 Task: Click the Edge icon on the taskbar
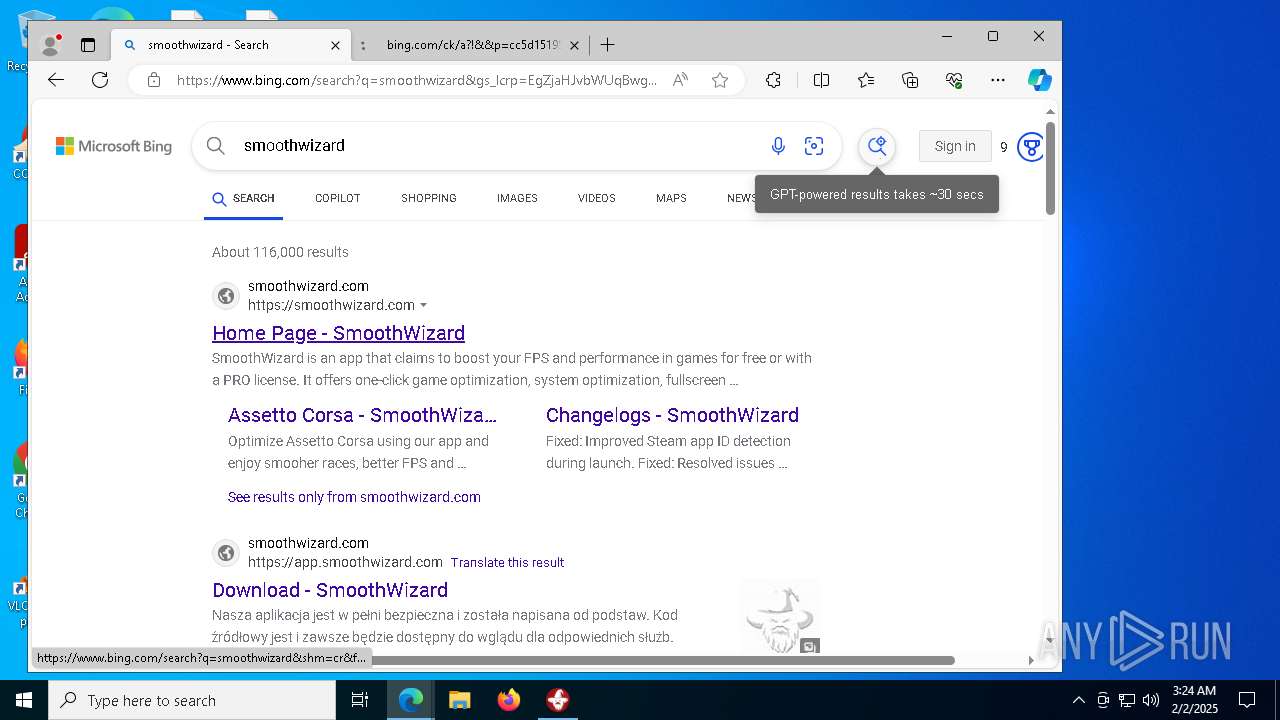click(x=411, y=700)
